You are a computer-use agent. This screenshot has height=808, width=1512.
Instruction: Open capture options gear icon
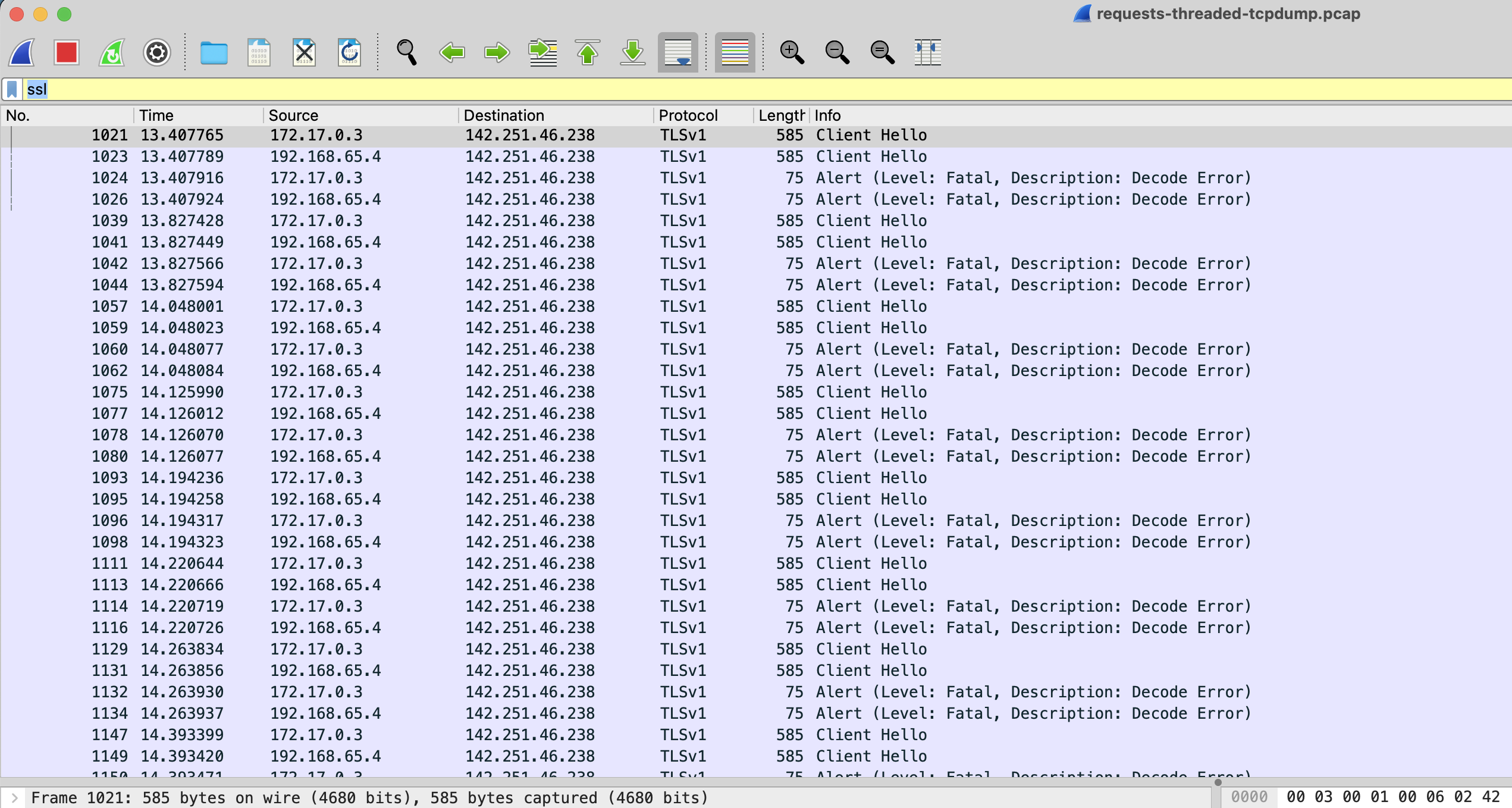click(157, 52)
